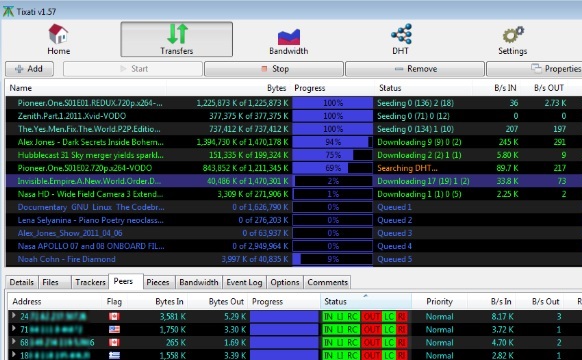
Task: Open the Comments tab
Action: [327, 282]
